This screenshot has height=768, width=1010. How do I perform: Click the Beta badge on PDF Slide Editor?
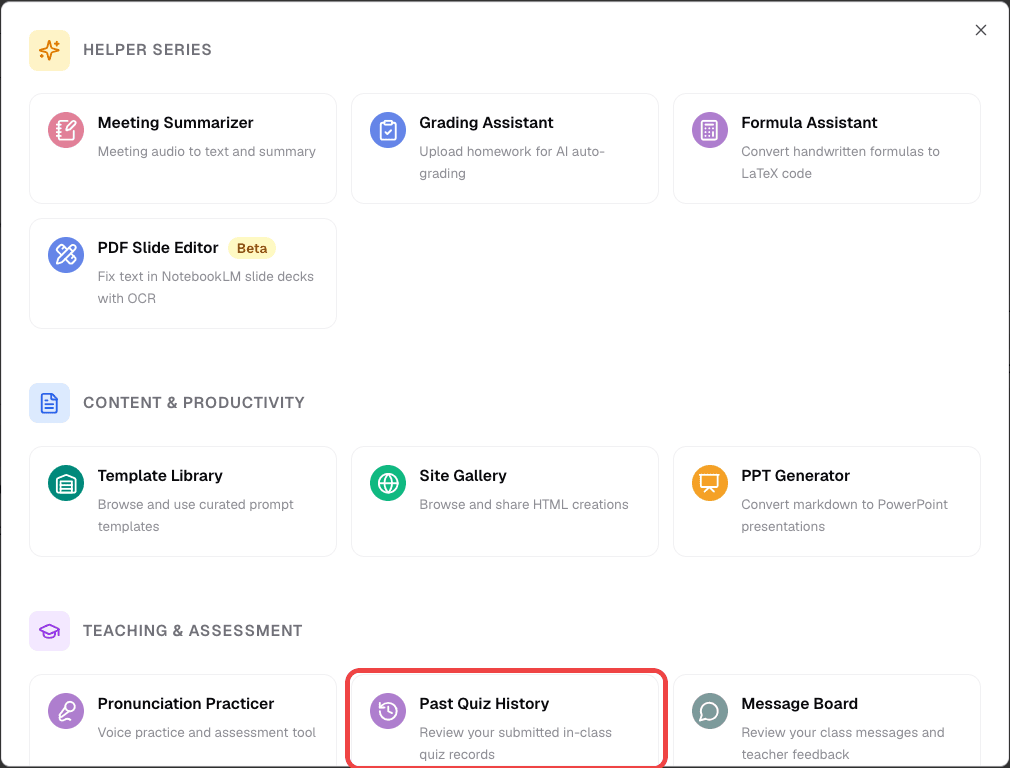click(x=252, y=248)
